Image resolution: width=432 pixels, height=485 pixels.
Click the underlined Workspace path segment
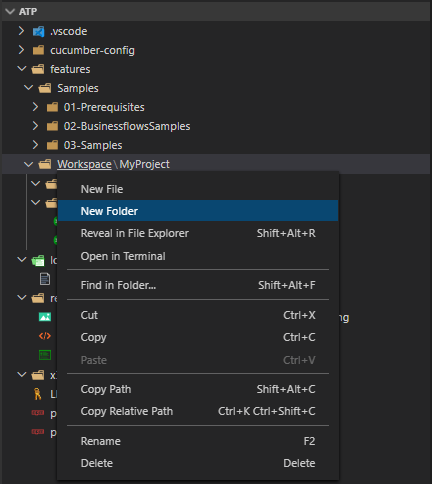point(84,164)
